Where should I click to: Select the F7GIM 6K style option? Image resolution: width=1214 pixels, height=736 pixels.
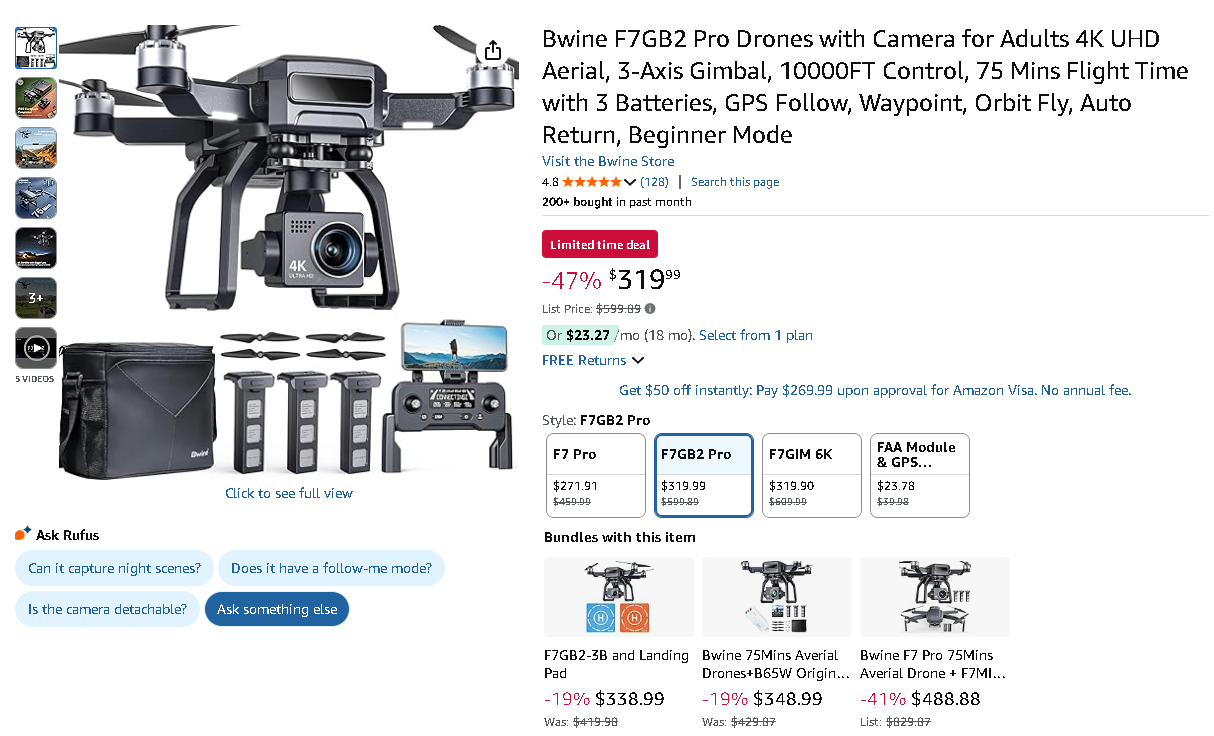[x=811, y=475]
